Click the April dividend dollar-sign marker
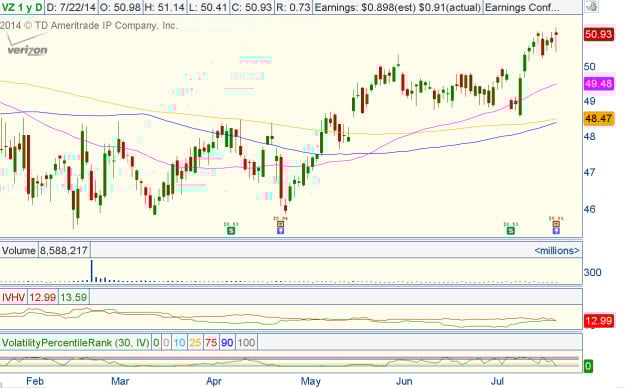 [x=231, y=230]
